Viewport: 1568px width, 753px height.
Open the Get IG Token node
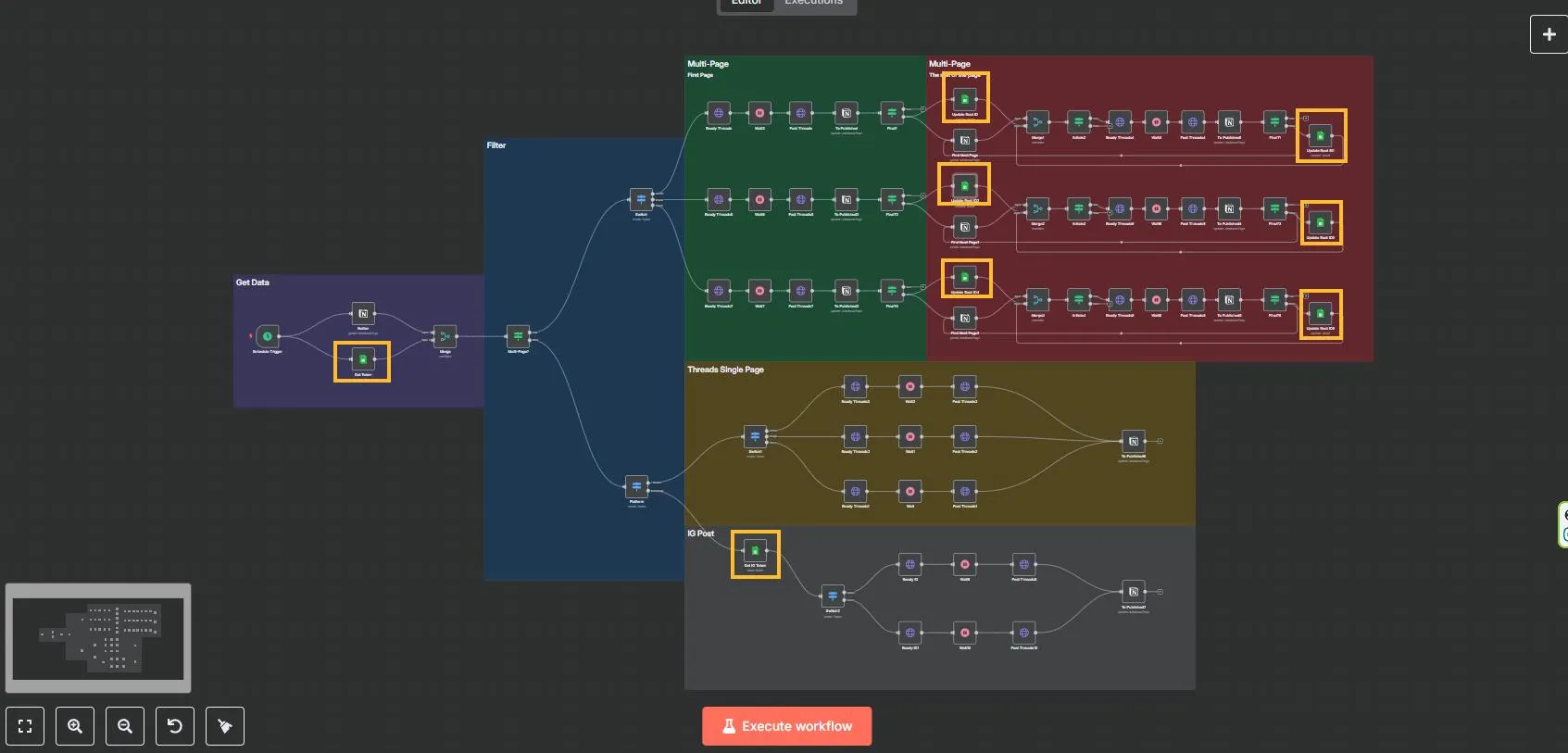[755, 551]
